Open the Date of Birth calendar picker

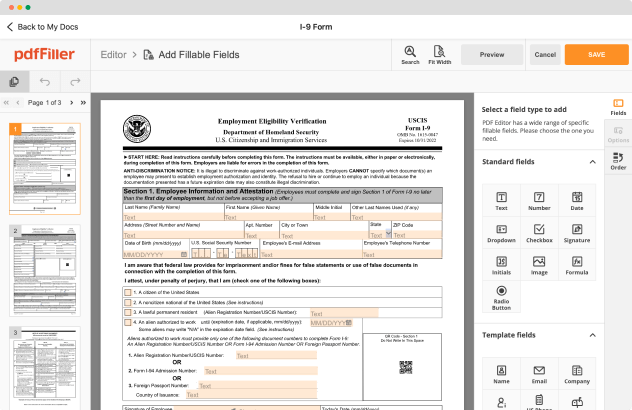[x=183, y=254]
